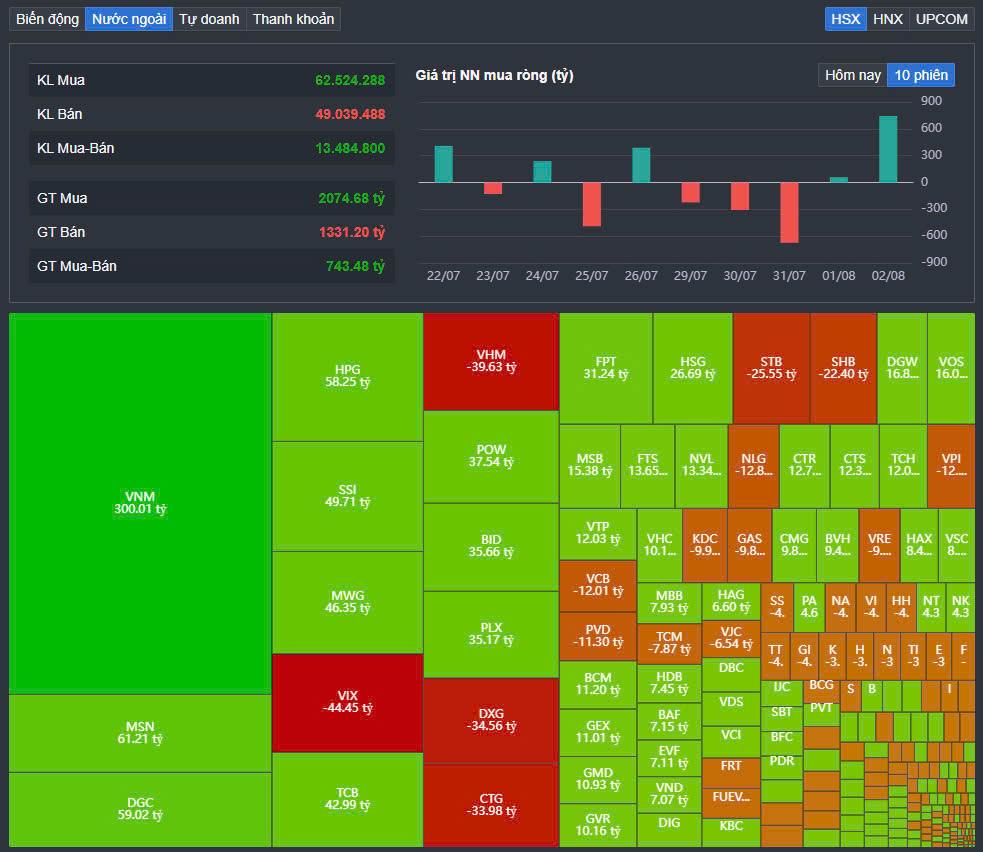Screen dimensions: 983x852
Task: Select the HSX exchange tab
Action: click(x=846, y=19)
